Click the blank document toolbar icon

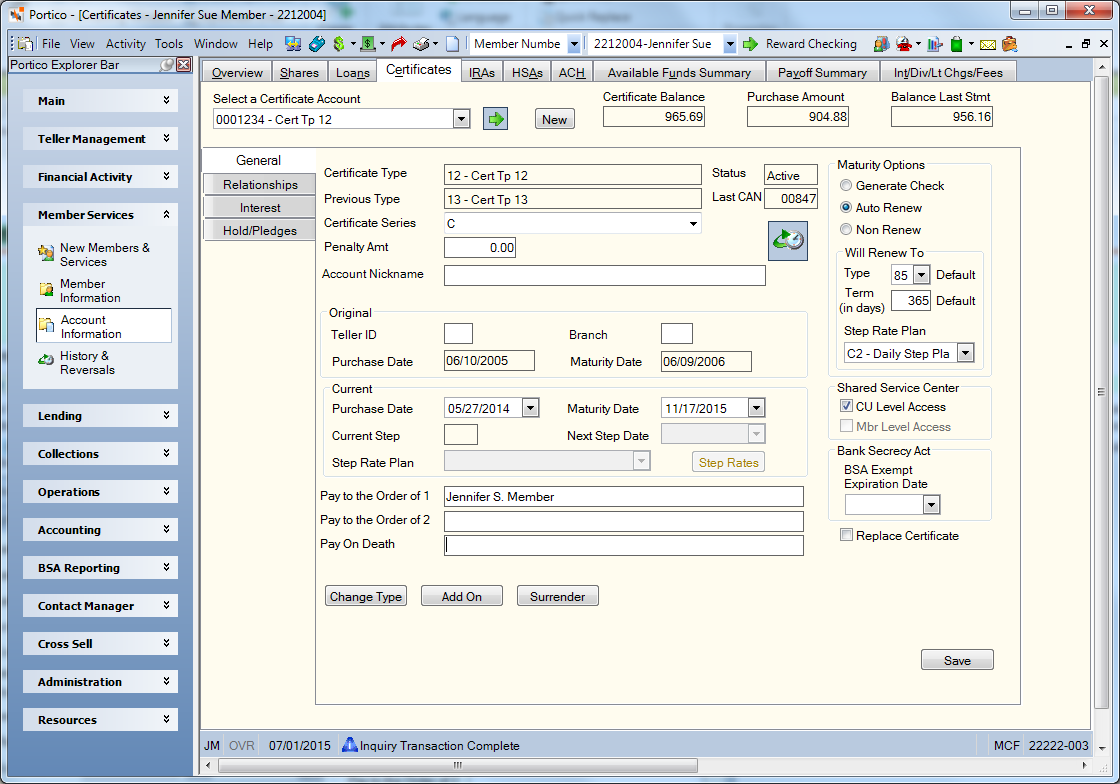click(452, 44)
